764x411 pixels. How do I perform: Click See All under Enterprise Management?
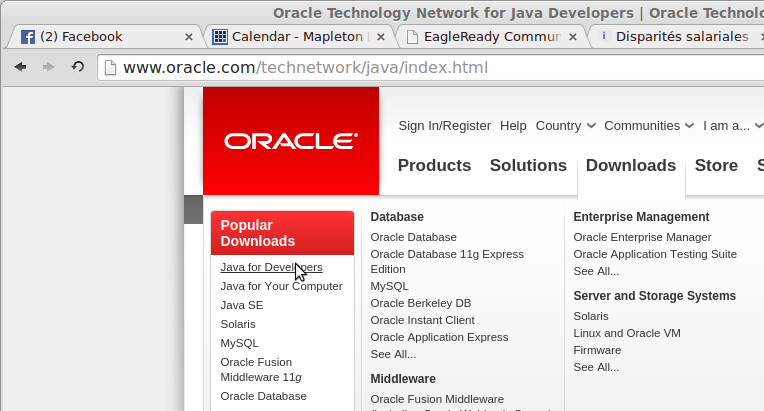[x=596, y=271]
